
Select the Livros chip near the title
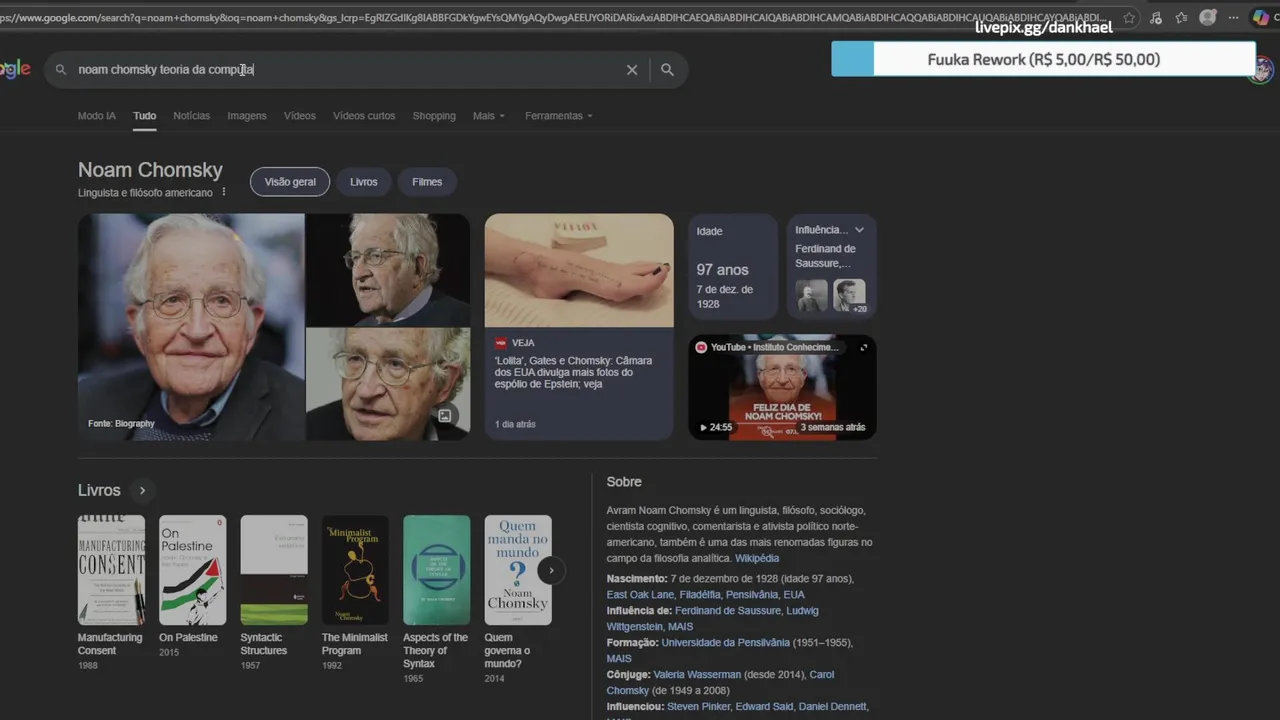pyautogui.click(x=364, y=182)
